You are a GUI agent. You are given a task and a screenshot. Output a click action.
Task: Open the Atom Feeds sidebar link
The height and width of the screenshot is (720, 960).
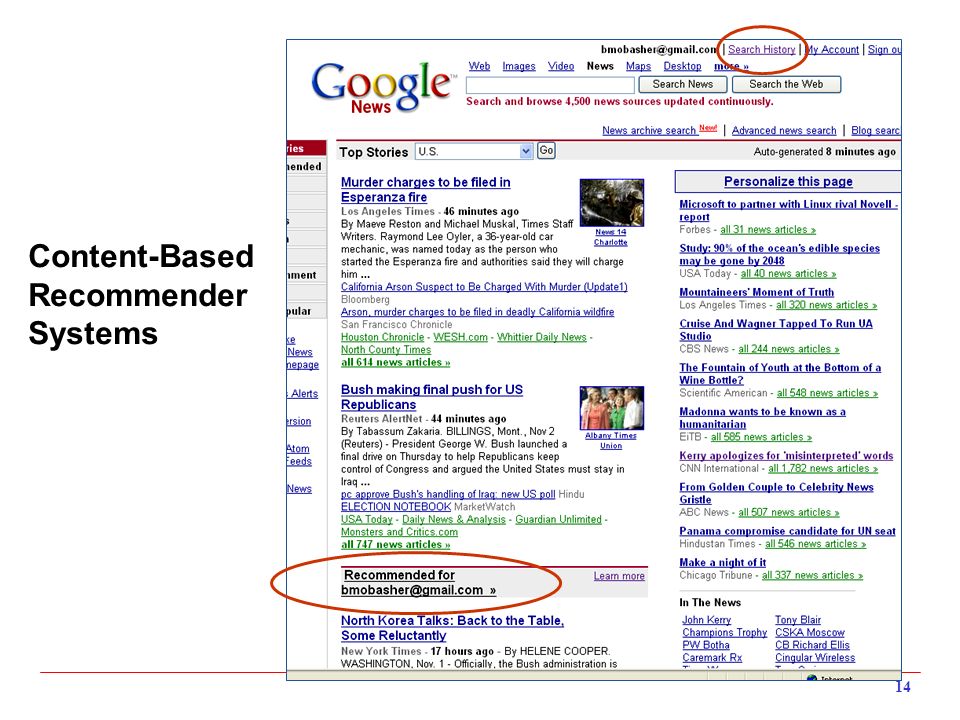(299, 455)
